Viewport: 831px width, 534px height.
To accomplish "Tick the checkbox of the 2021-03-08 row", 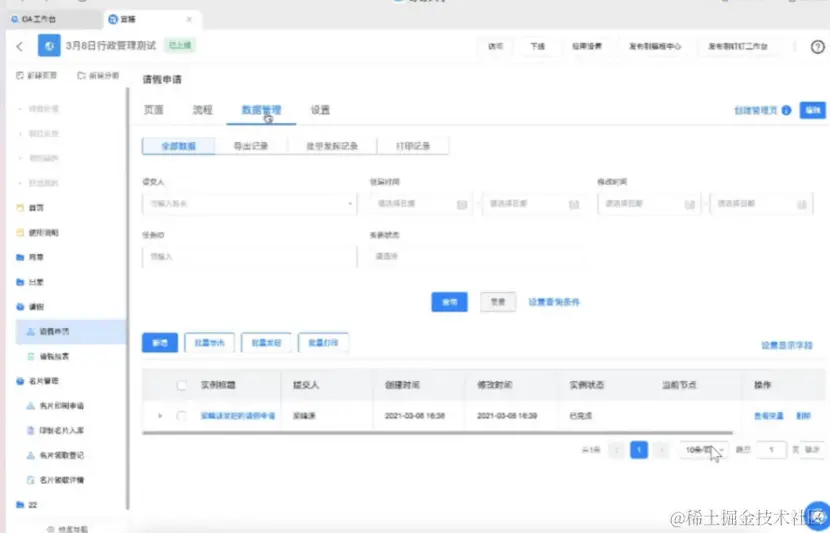I will pyautogui.click(x=181, y=416).
